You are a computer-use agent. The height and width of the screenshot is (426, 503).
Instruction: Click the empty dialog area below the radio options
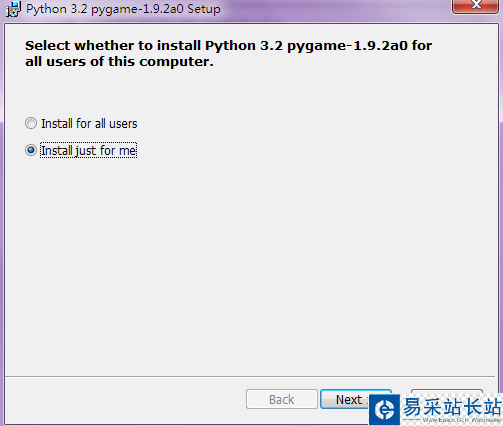click(x=250, y=267)
